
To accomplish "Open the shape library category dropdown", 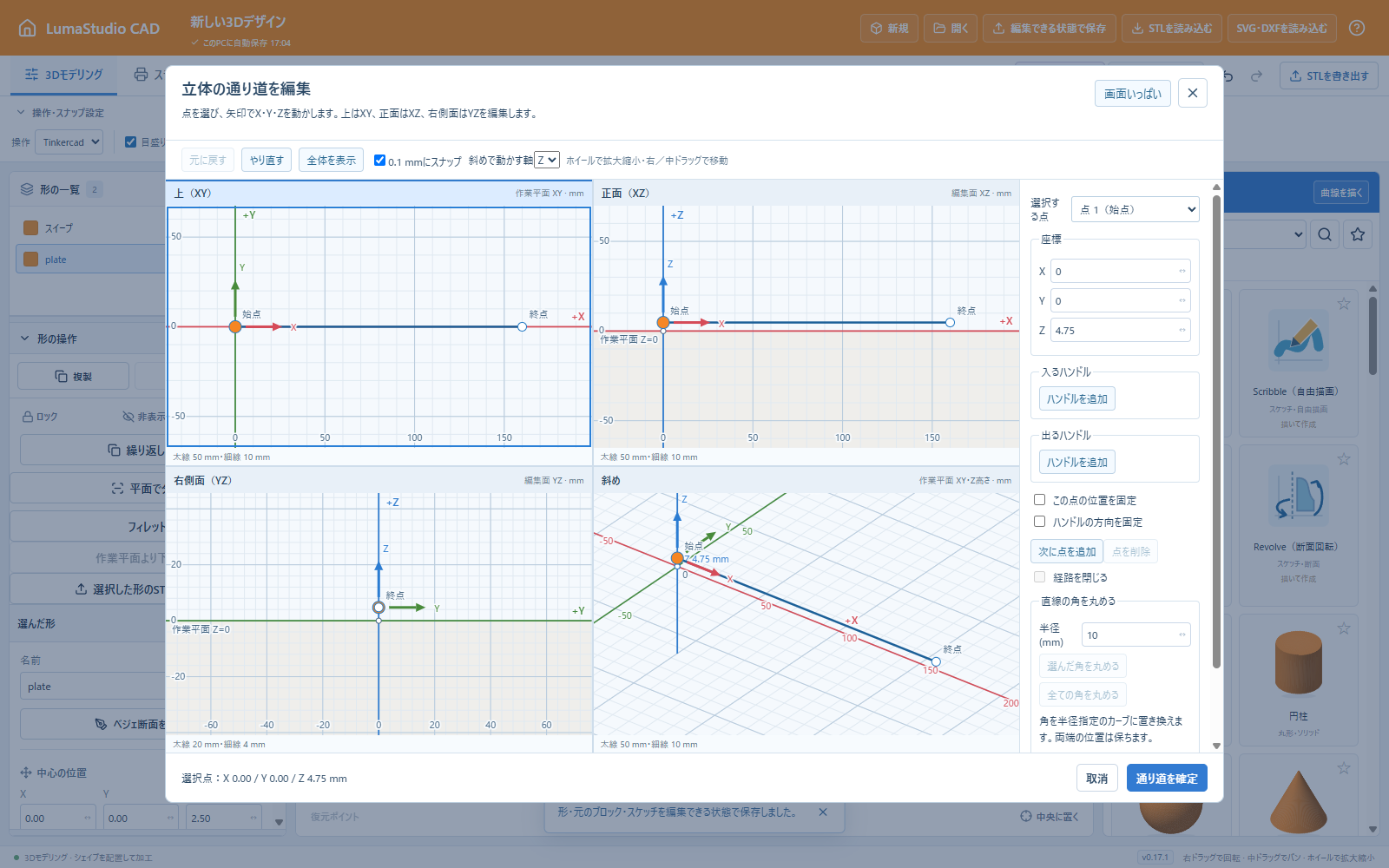I will (1264, 234).
